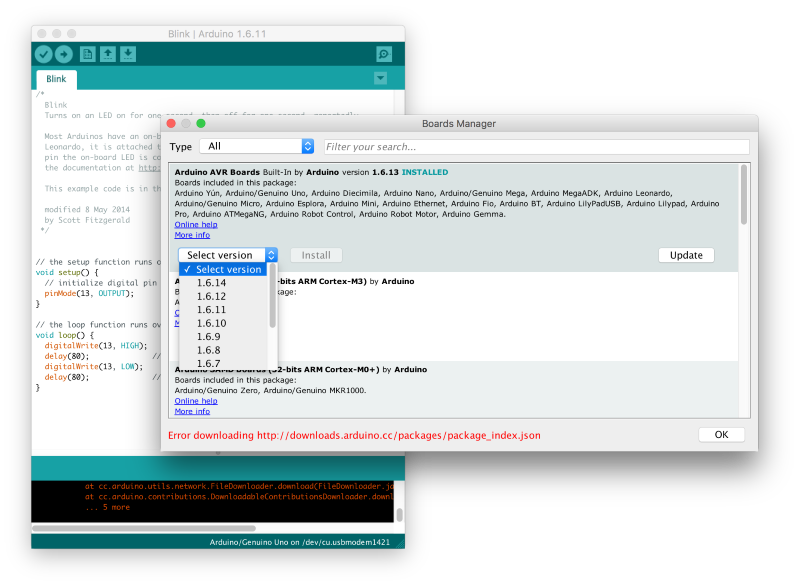Choose the checked Select version menu entry

(x=223, y=269)
